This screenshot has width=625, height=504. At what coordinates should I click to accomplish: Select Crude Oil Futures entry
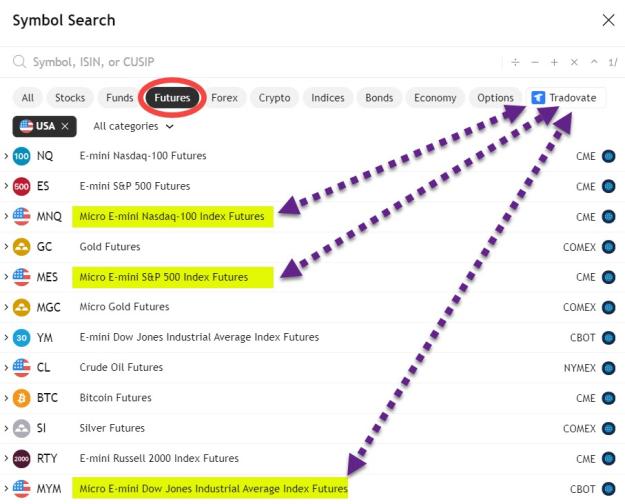(x=121, y=368)
